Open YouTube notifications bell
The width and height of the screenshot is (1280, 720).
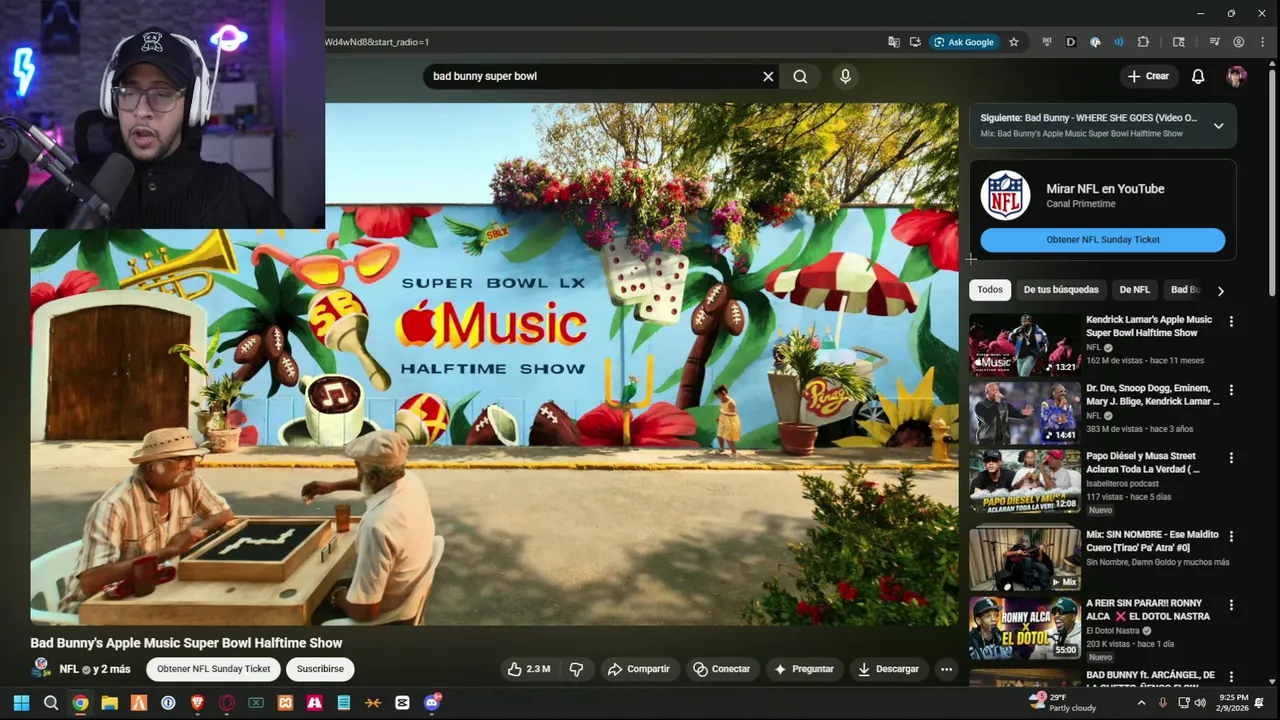[1198, 76]
